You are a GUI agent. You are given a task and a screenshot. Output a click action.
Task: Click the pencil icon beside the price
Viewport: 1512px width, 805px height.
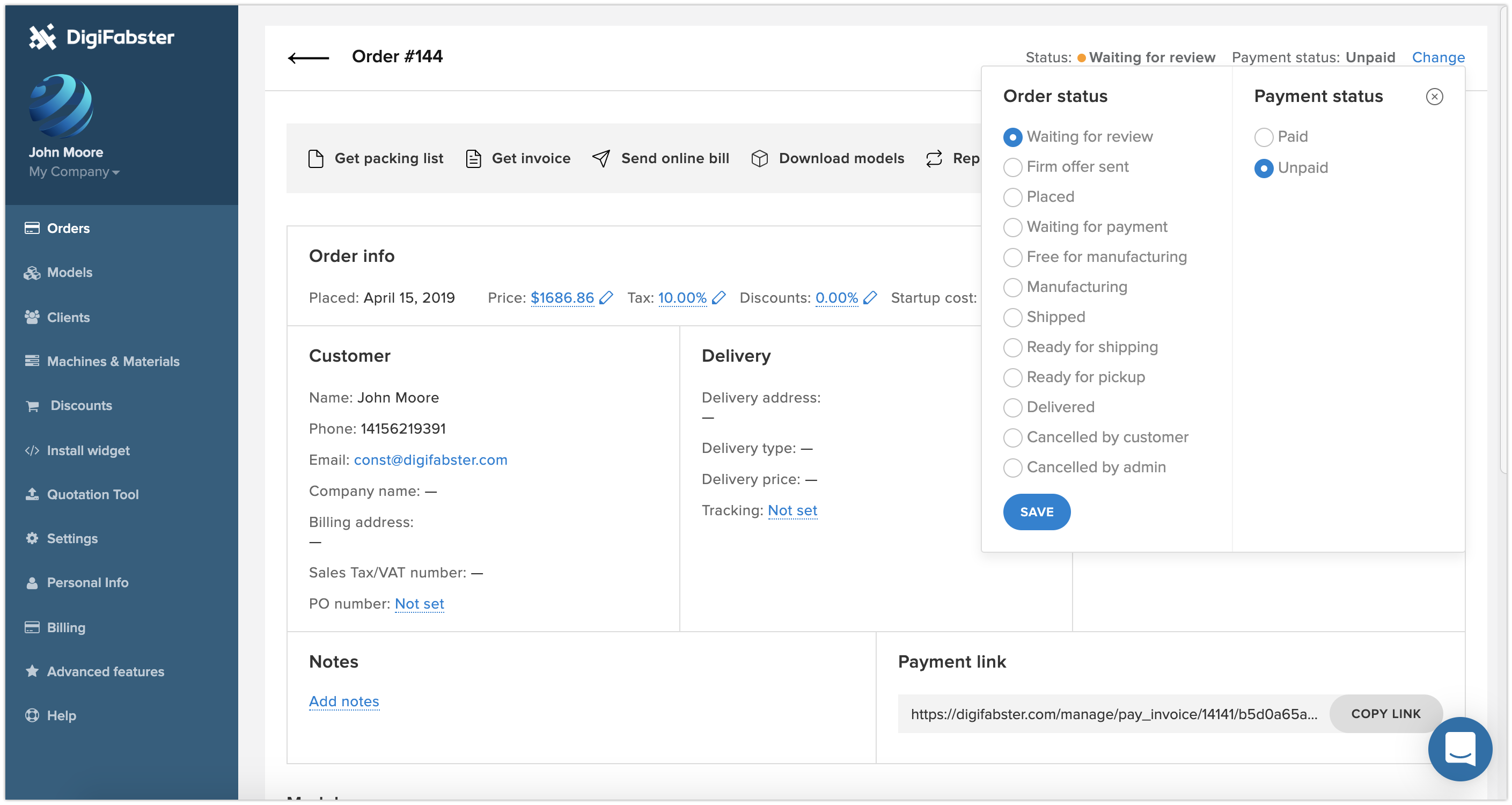tap(606, 298)
